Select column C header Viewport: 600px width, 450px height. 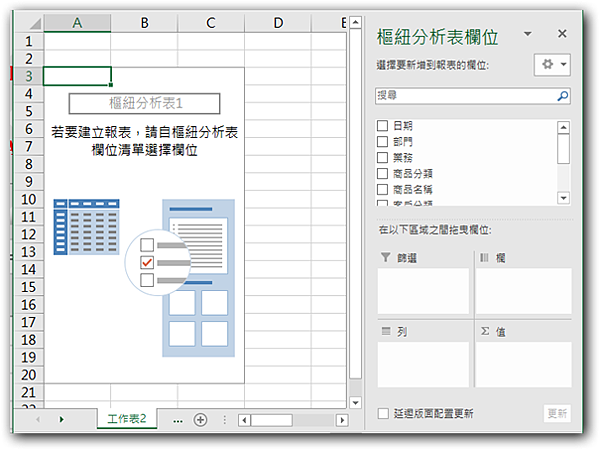(211, 23)
